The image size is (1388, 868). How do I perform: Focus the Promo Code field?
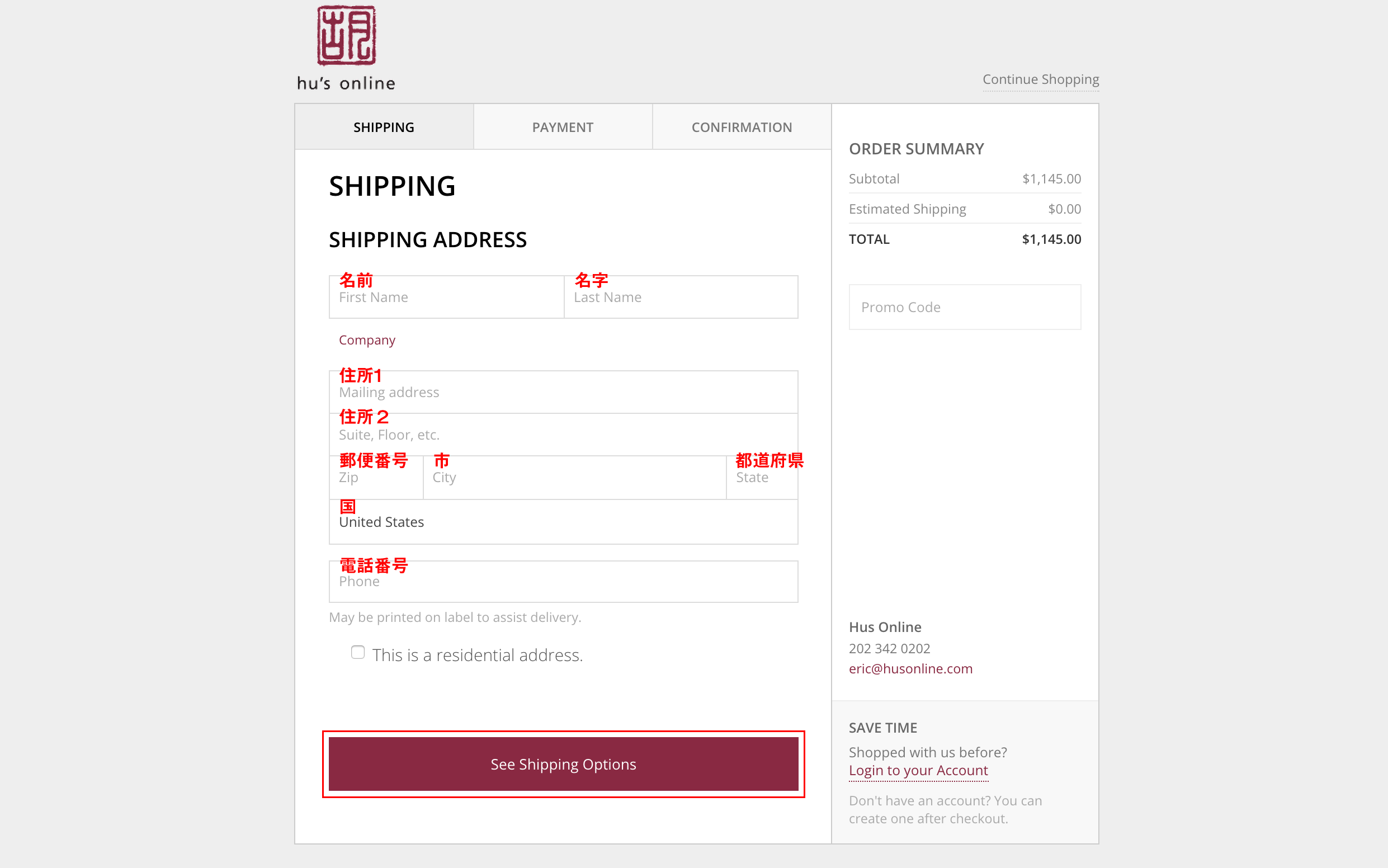coord(964,307)
